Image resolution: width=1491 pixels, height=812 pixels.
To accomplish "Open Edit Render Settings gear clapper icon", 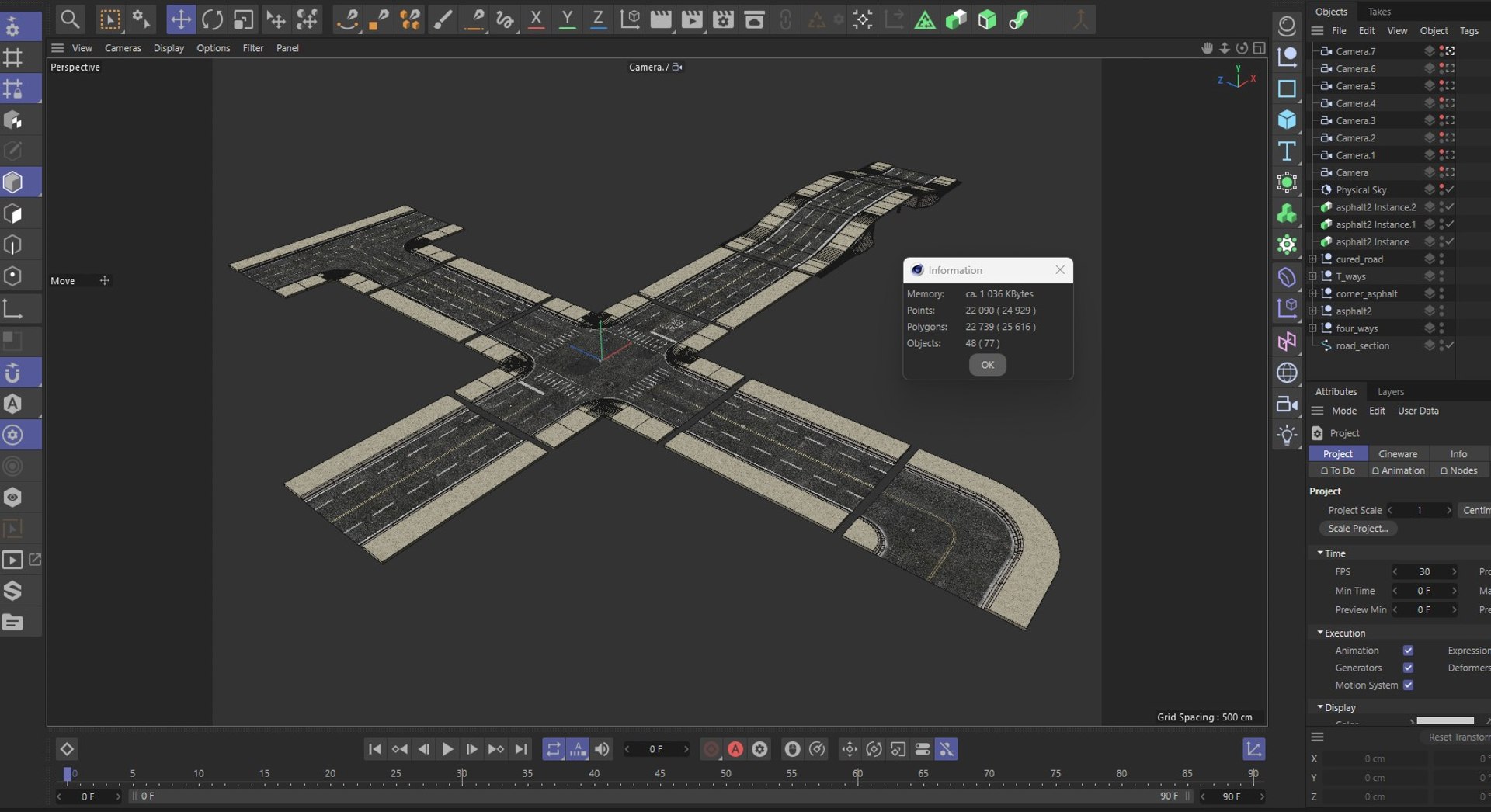I will [x=723, y=19].
